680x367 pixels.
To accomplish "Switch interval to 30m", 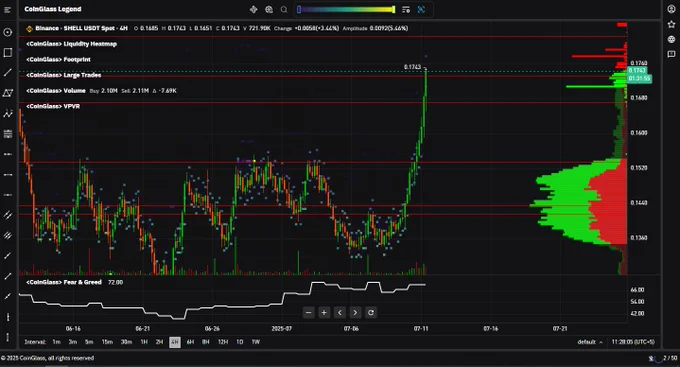I will pyautogui.click(x=126, y=342).
